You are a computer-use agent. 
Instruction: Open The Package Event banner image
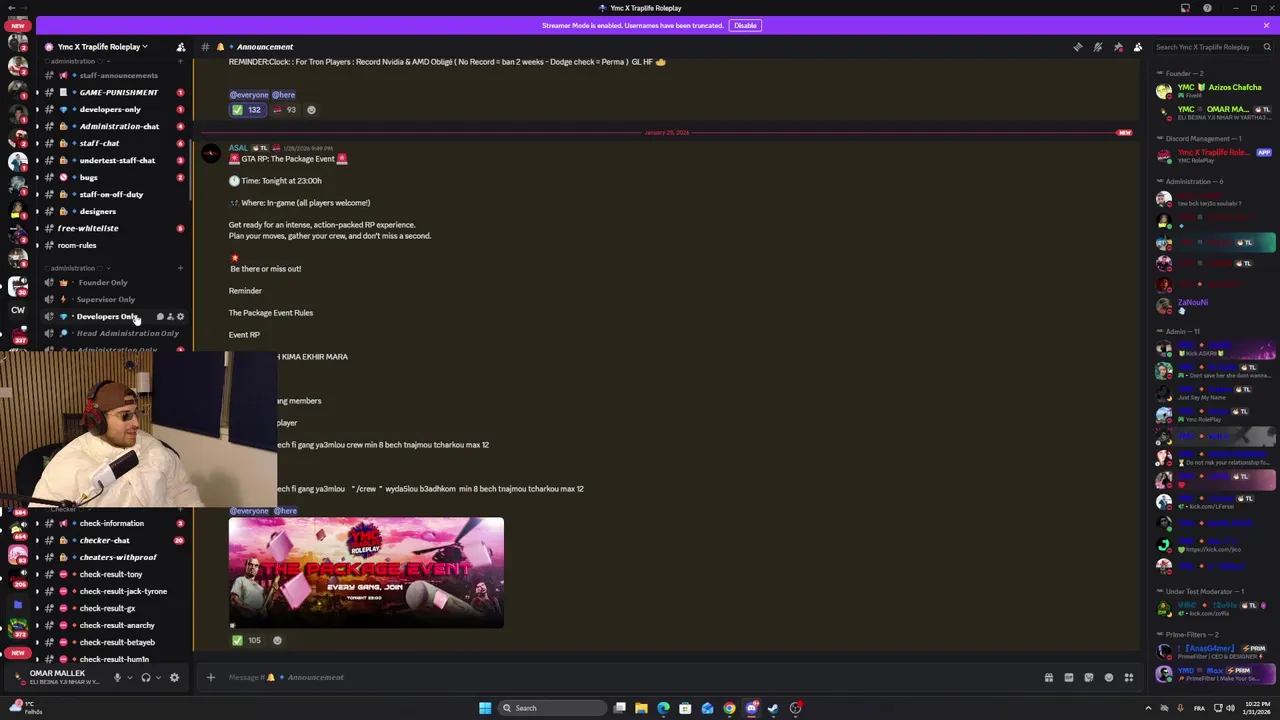(366, 573)
